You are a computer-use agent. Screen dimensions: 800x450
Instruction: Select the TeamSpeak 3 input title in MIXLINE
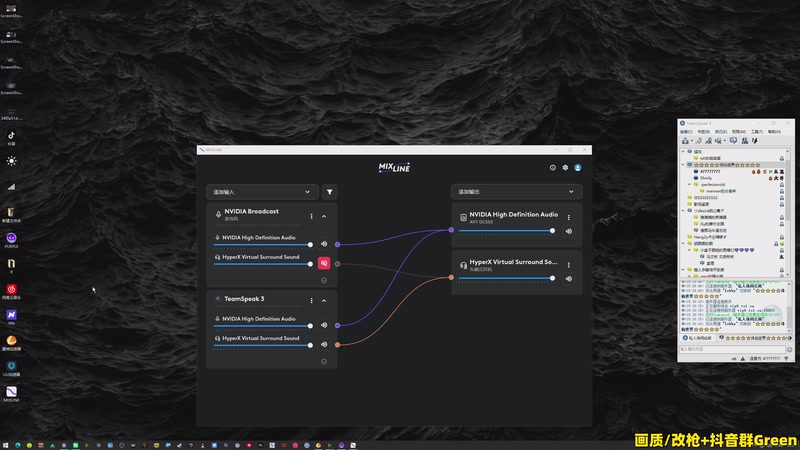[244, 298]
